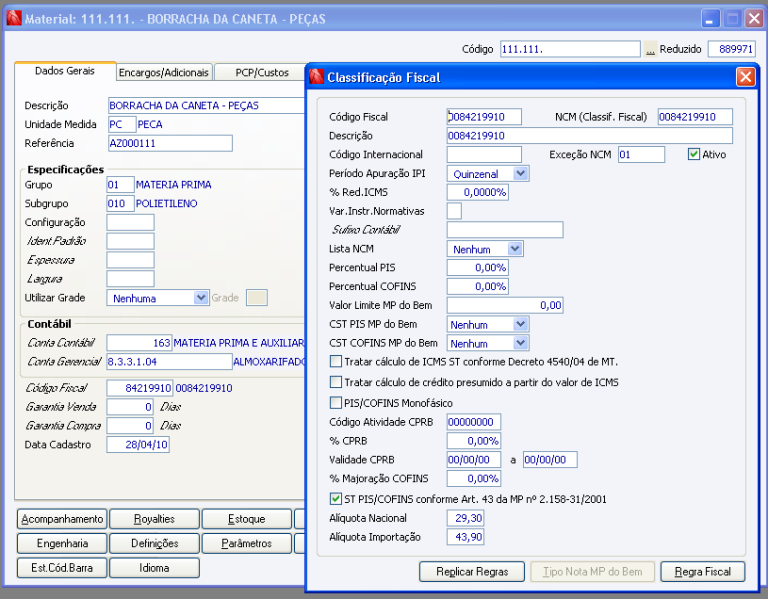Click the Conta Gerencial field 8.3.3.1.04
Screen dimensions: 768x599
point(169,361)
